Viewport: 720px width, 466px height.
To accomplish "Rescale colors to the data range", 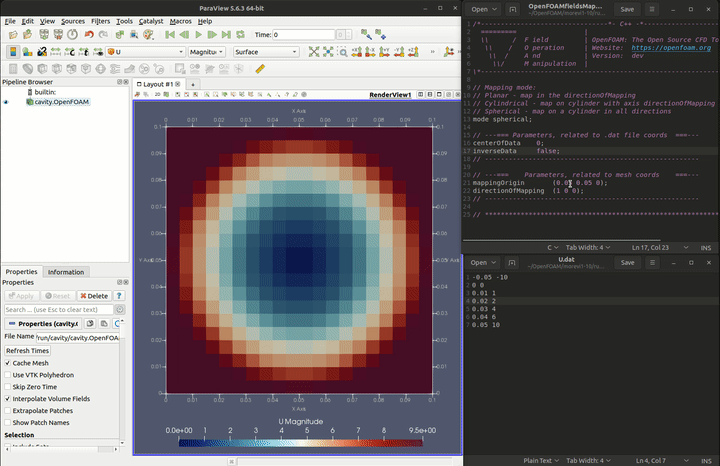I will [56, 52].
